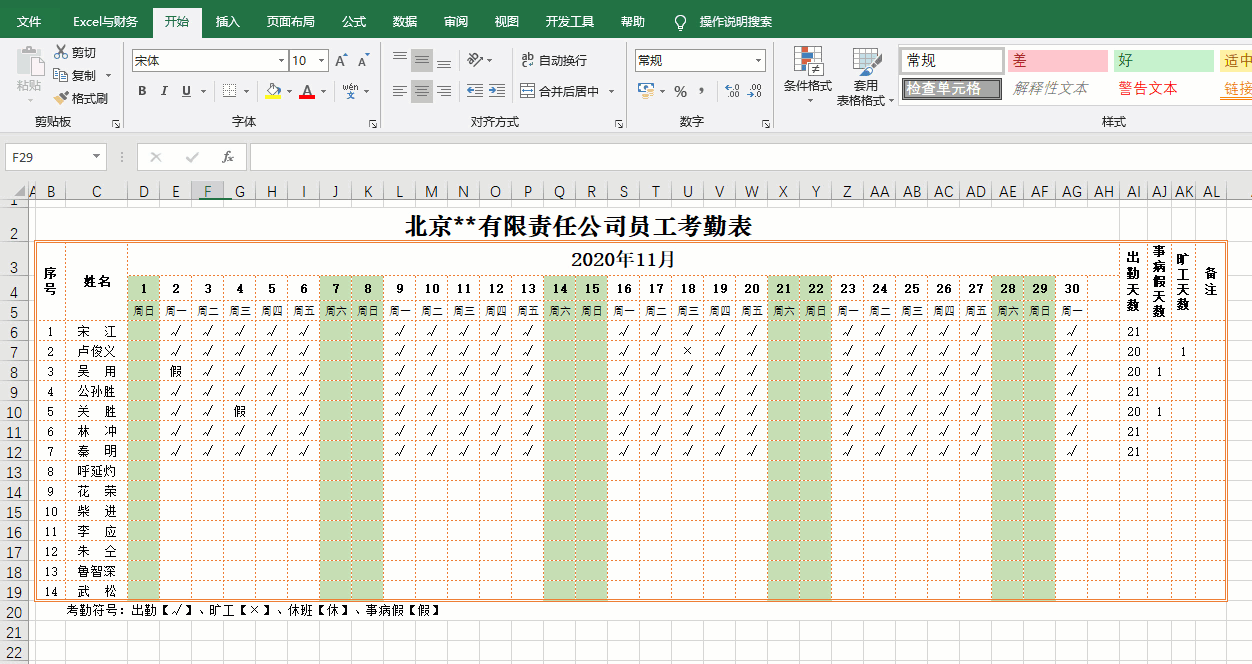The image size is (1252, 664).
Task: Switch to the 公式 tab
Action: pyautogui.click(x=354, y=21)
